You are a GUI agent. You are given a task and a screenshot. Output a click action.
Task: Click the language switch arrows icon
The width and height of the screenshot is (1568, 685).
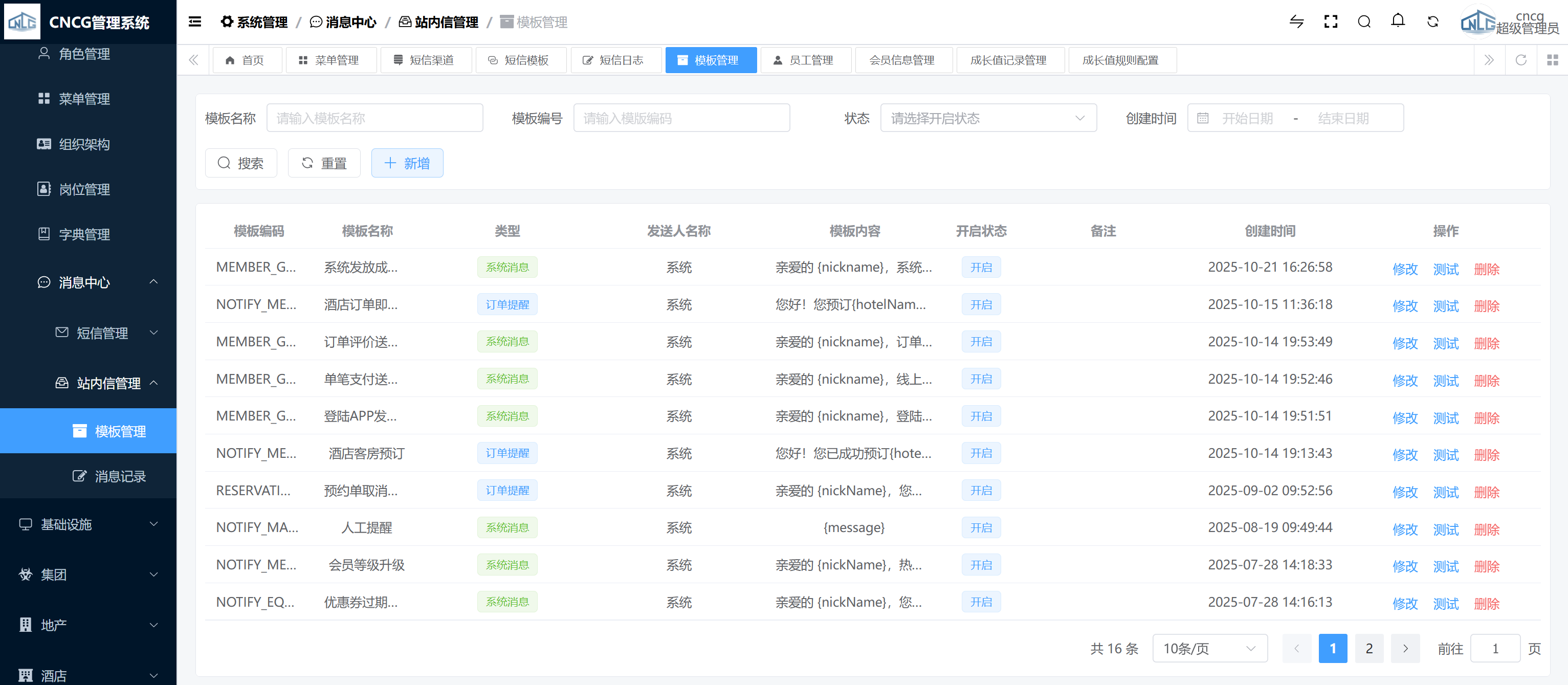coord(1296,22)
